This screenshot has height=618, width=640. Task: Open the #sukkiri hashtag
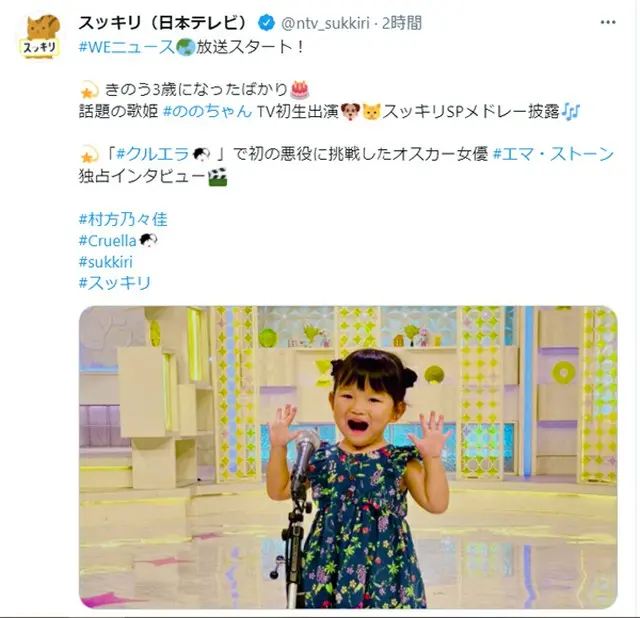click(x=106, y=262)
